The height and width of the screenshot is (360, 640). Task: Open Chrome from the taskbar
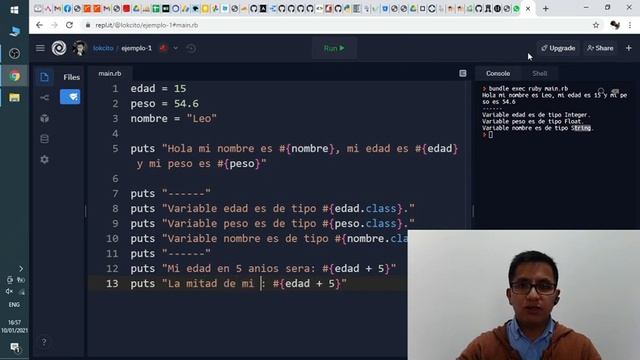pos(15,76)
